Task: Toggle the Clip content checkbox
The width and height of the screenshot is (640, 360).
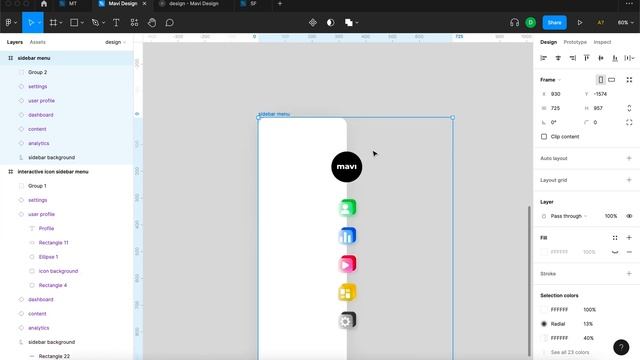Action: click(x=544, y=137)
